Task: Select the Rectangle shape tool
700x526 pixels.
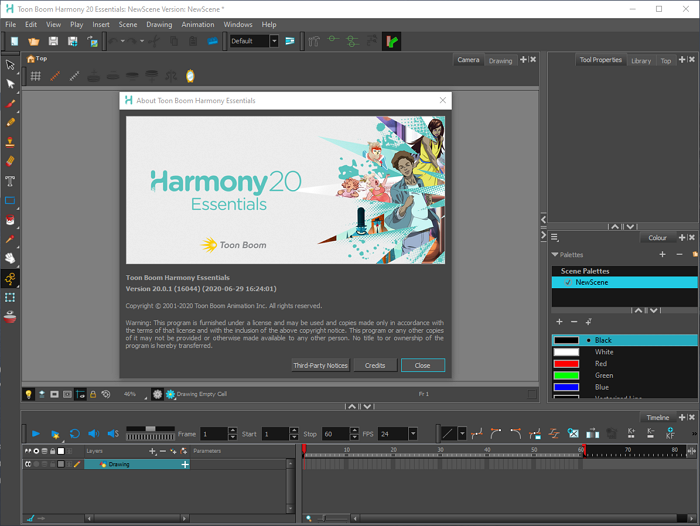Action: pyautogui.click(x=10, y=200)
